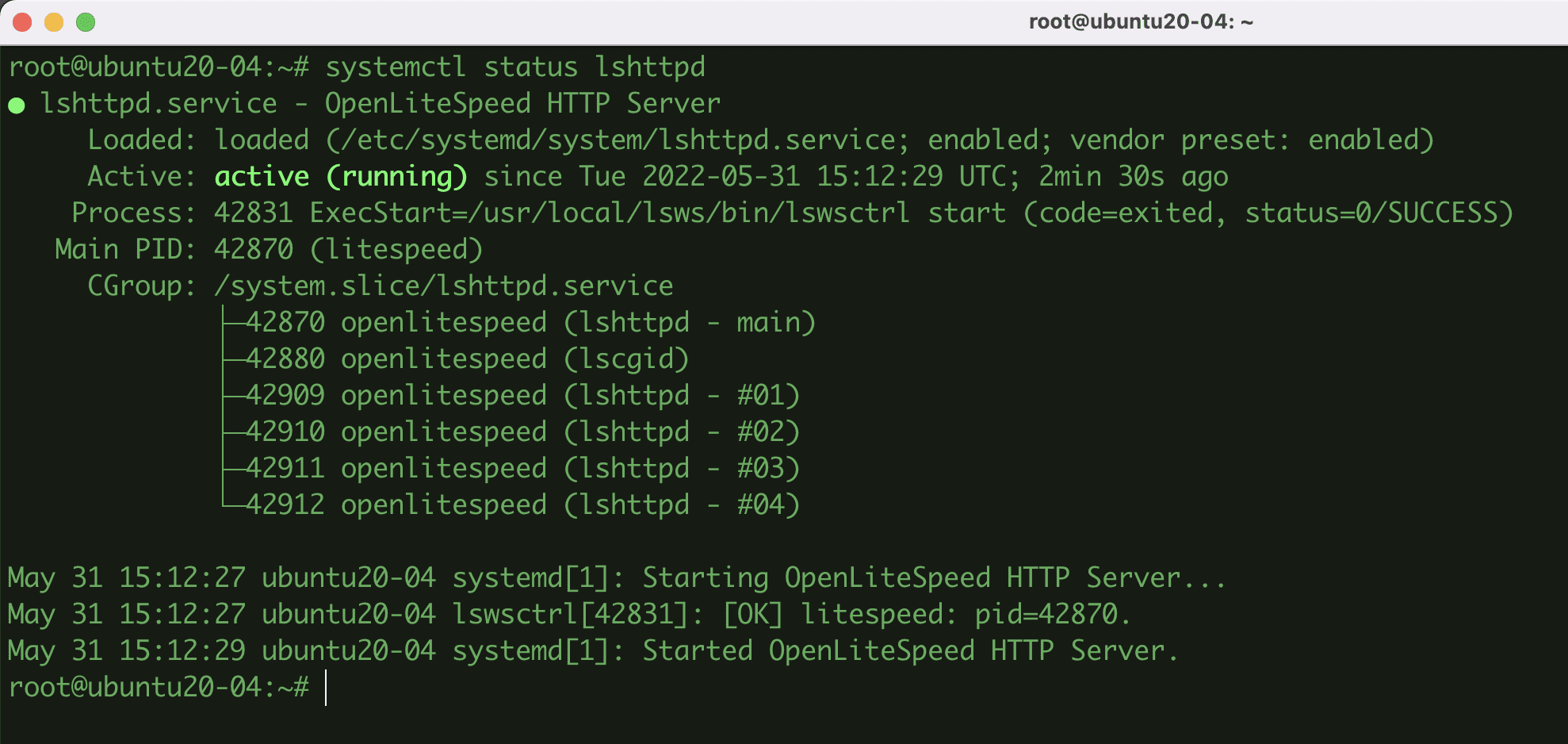Select process 42911 lshttpd #03 entry
The width and height of the screenshot is (1568, 744).
click(522, 469)
